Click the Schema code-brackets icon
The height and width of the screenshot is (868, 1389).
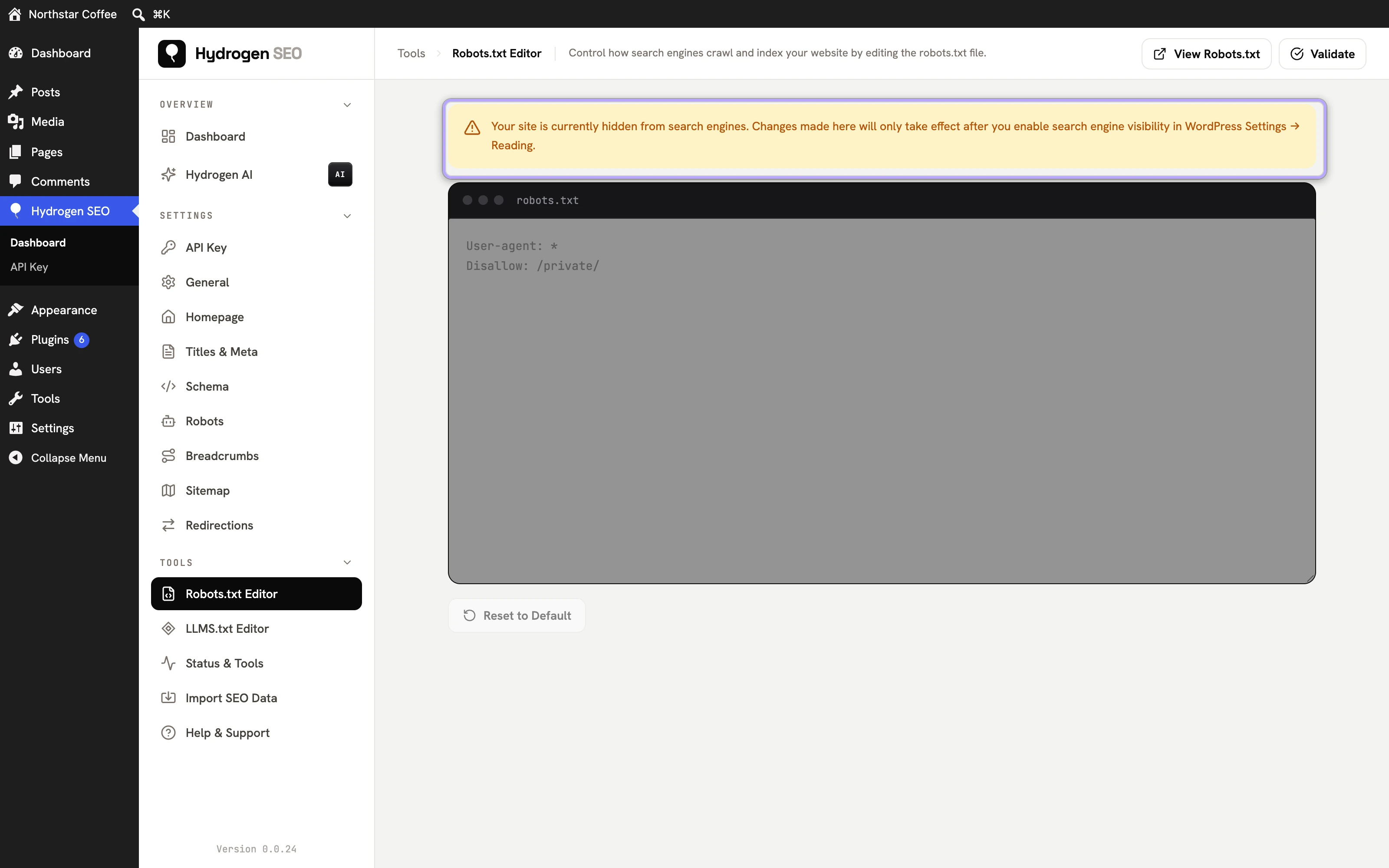(168, 386)
